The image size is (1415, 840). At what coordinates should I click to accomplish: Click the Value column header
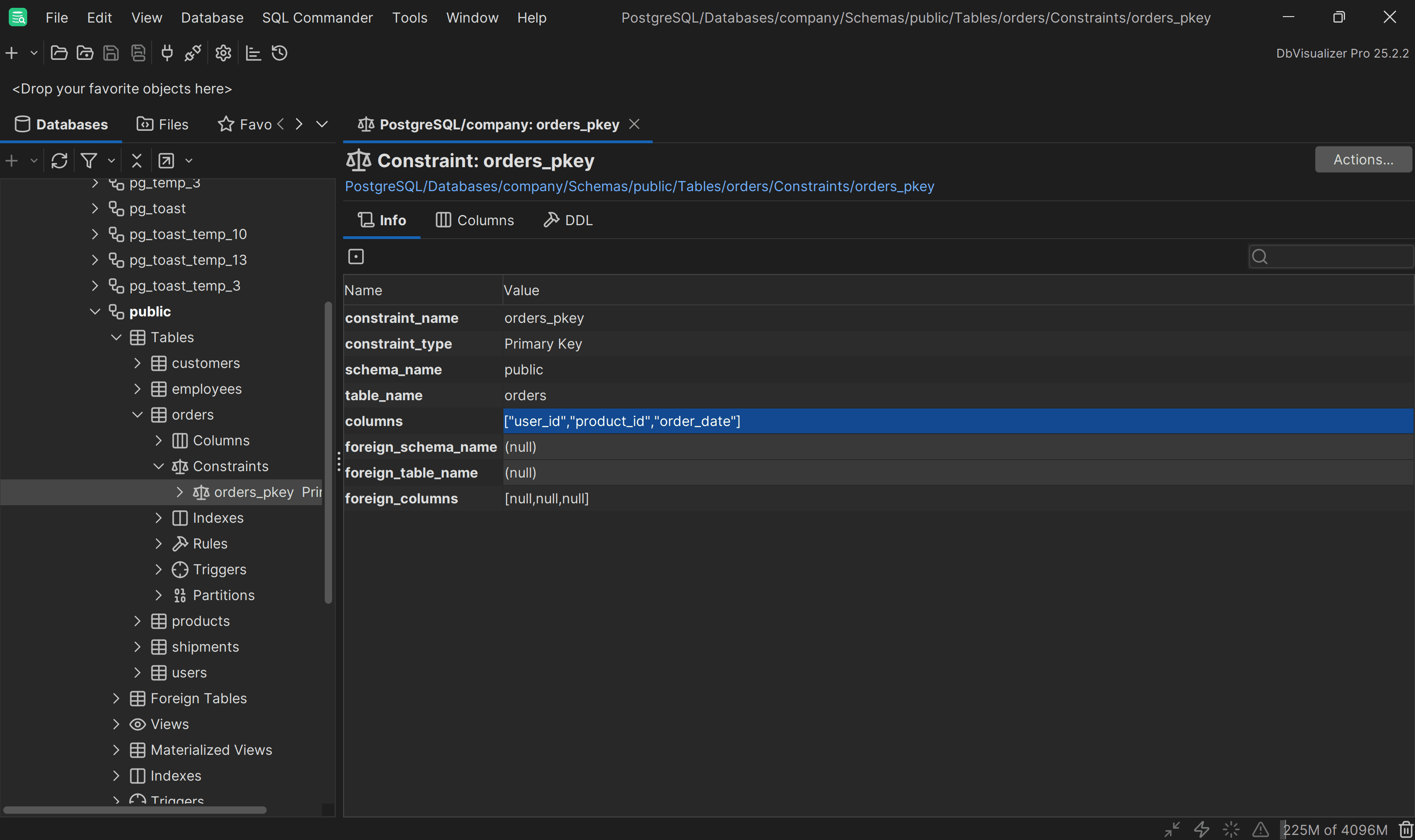click(x=958, y=291)
